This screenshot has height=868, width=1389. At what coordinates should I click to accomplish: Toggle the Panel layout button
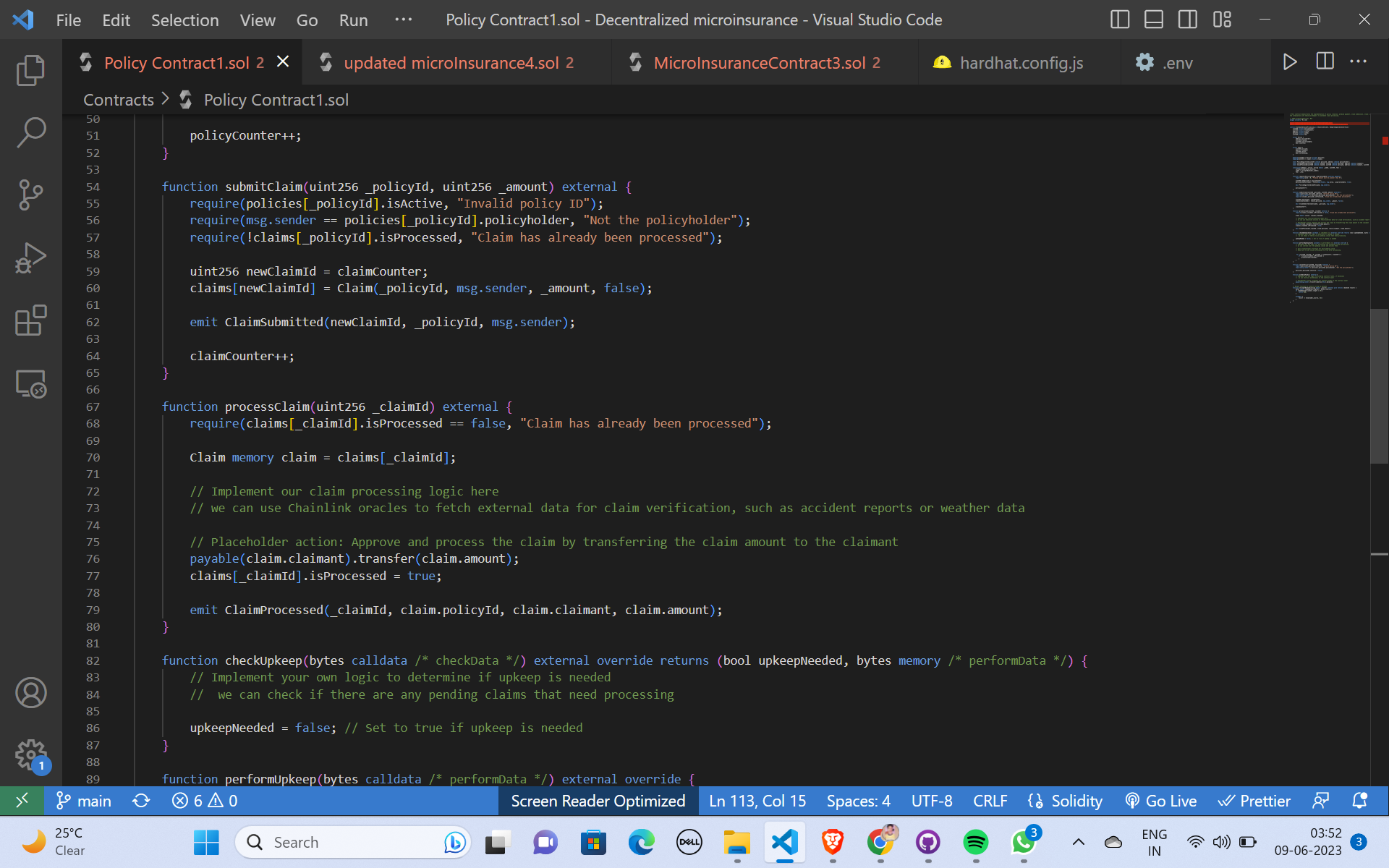pyautogui.click(x=1153, y=20)
